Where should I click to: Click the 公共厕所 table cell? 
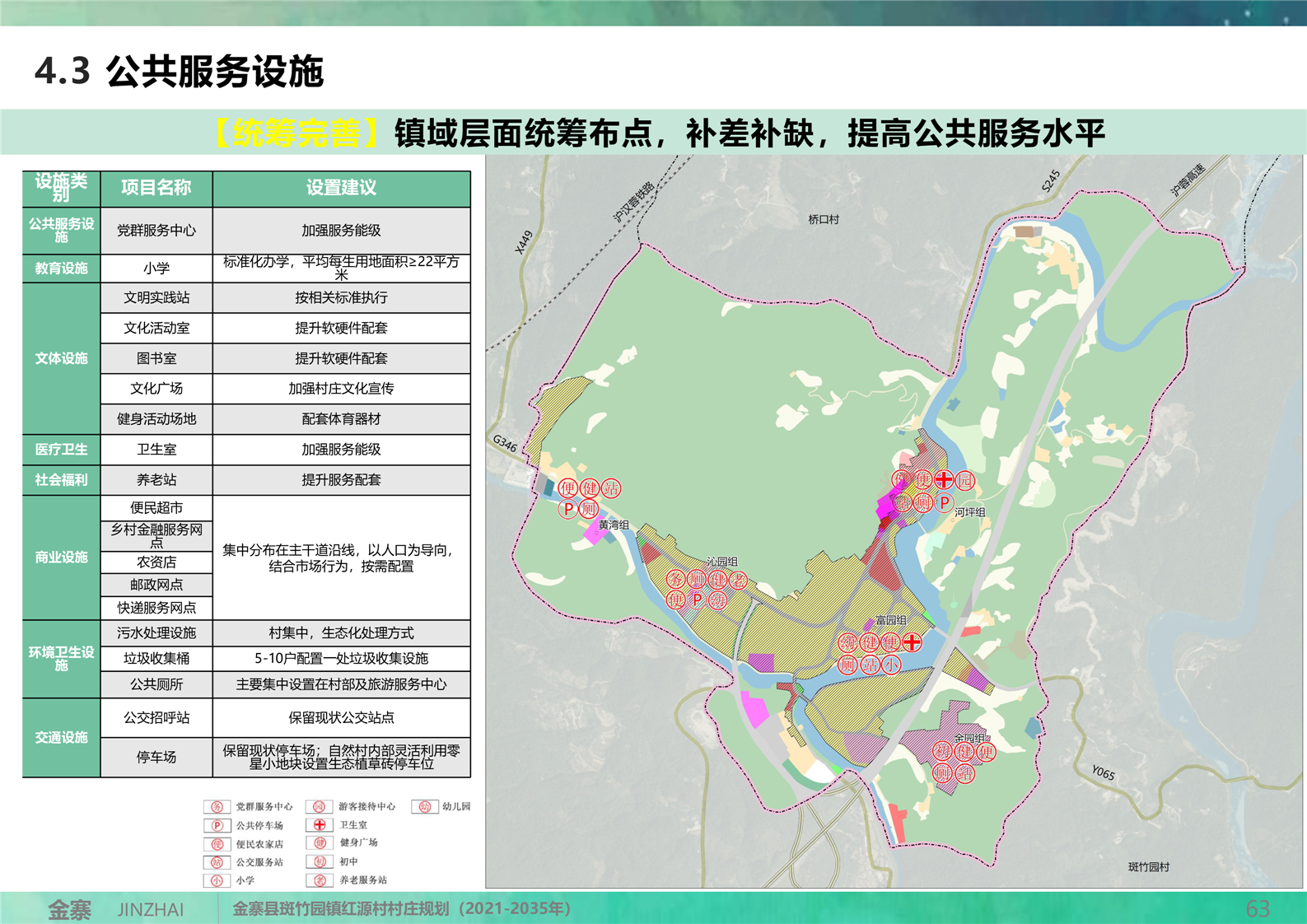pyautogui.click(x=156, y=684)
